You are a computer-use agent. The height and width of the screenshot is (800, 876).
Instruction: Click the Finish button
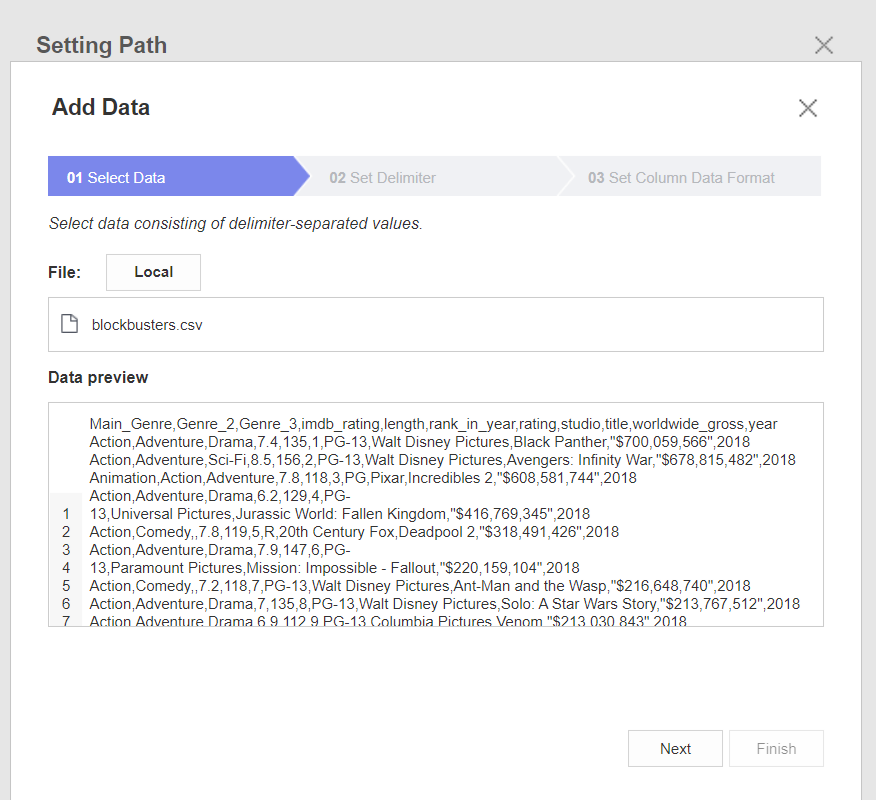tap(776, 748)
